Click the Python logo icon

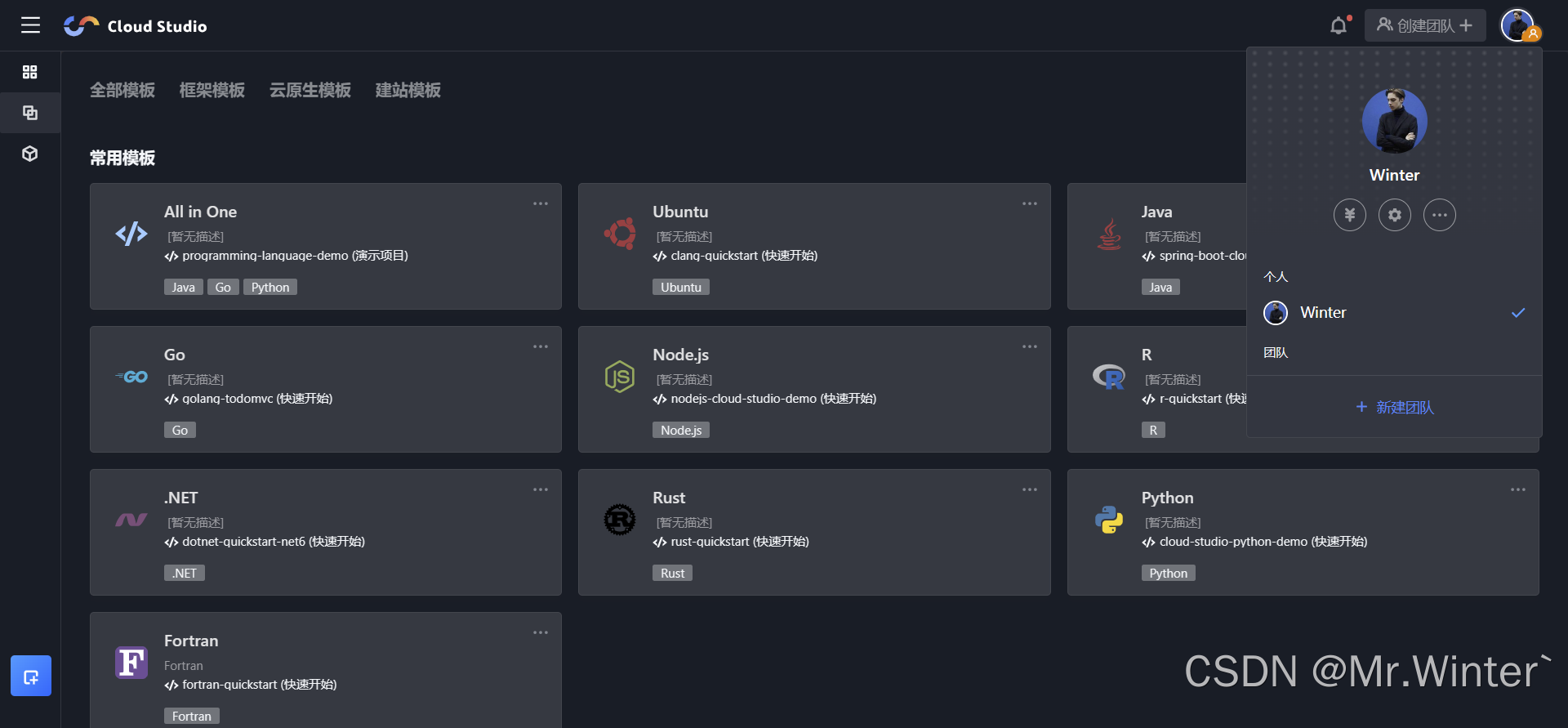pos(1109,520)
